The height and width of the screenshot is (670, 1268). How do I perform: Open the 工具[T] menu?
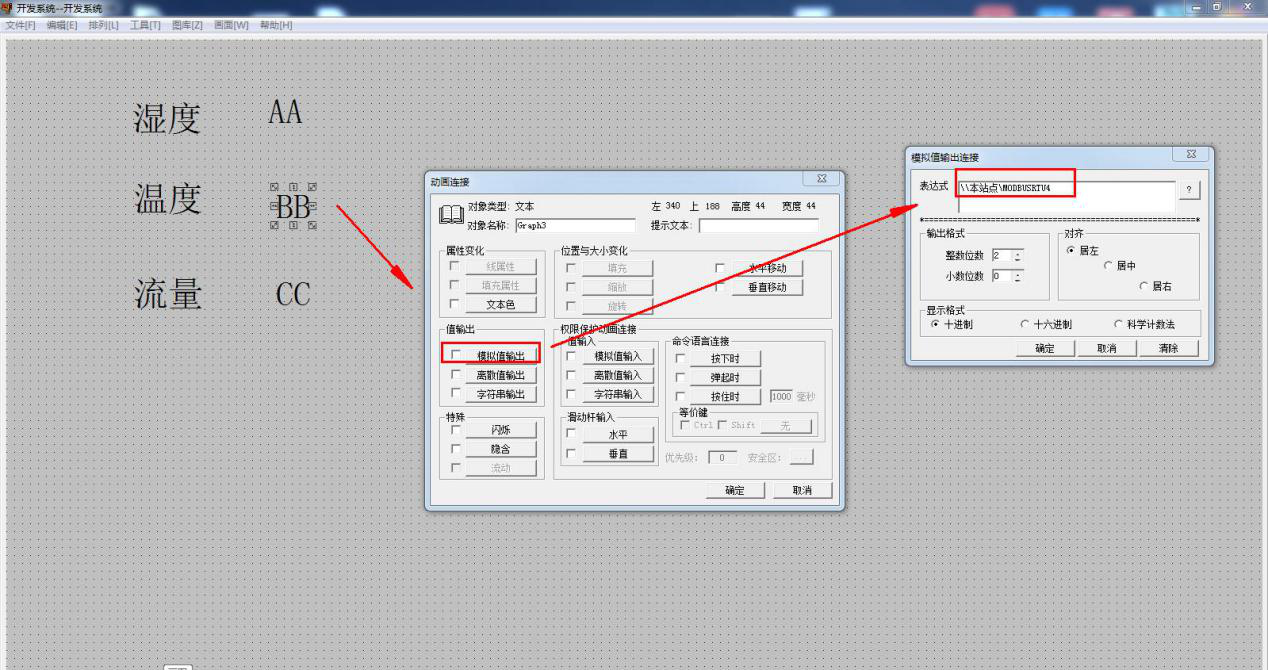145,25
